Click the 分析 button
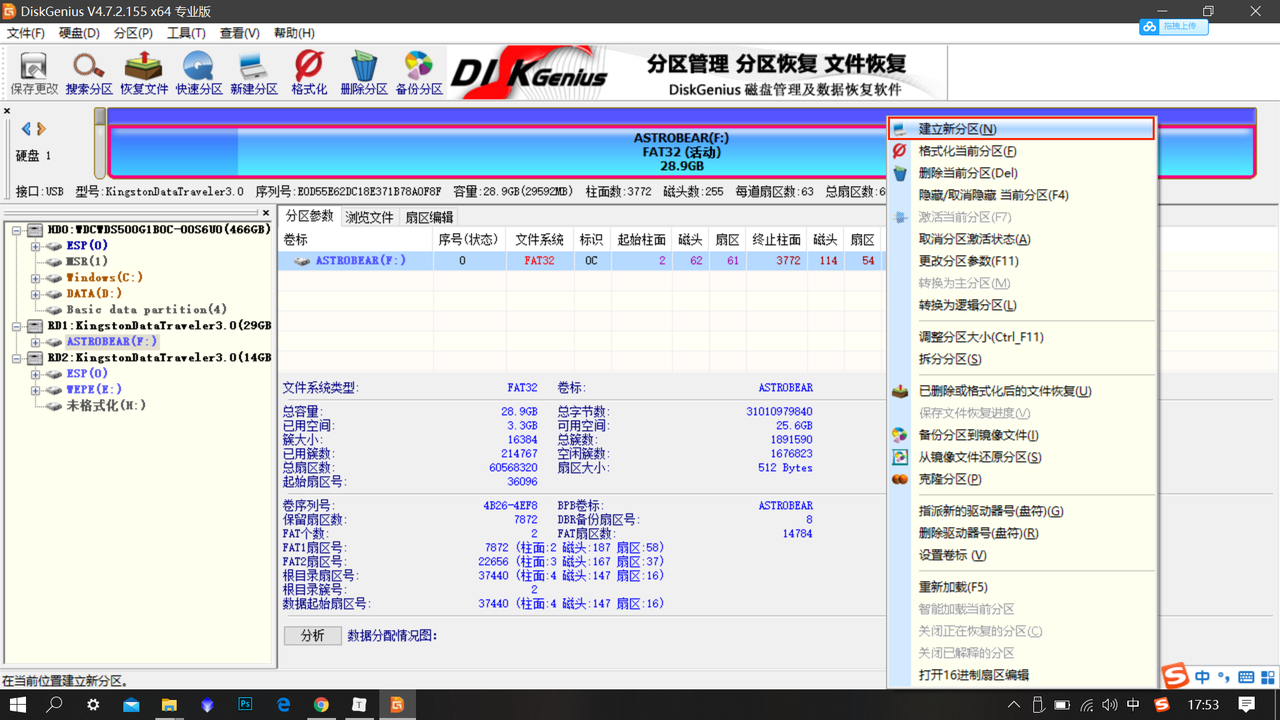The image size is (1280, 720). pos(313,636)
